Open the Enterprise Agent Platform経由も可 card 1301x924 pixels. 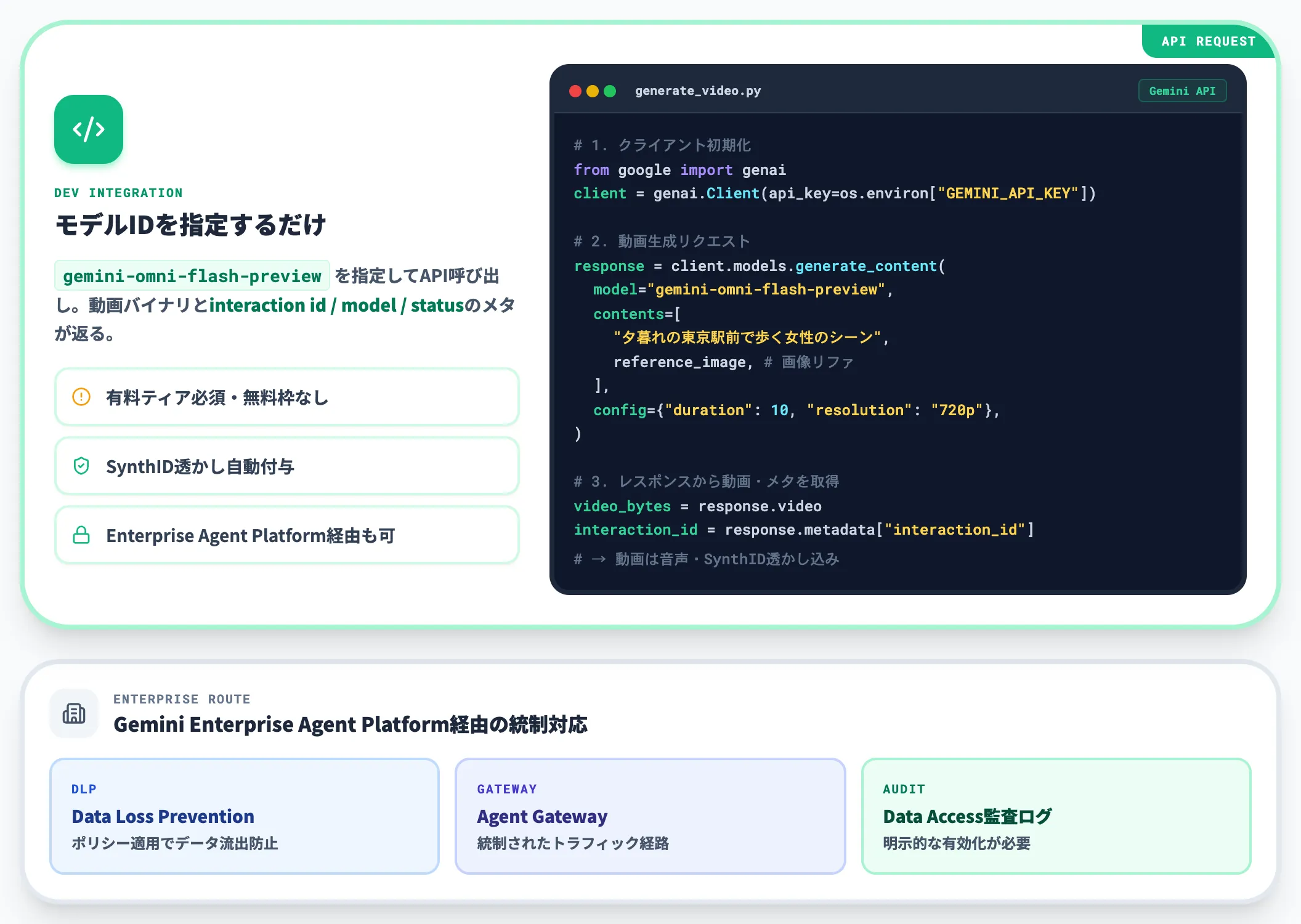[287, 535]
